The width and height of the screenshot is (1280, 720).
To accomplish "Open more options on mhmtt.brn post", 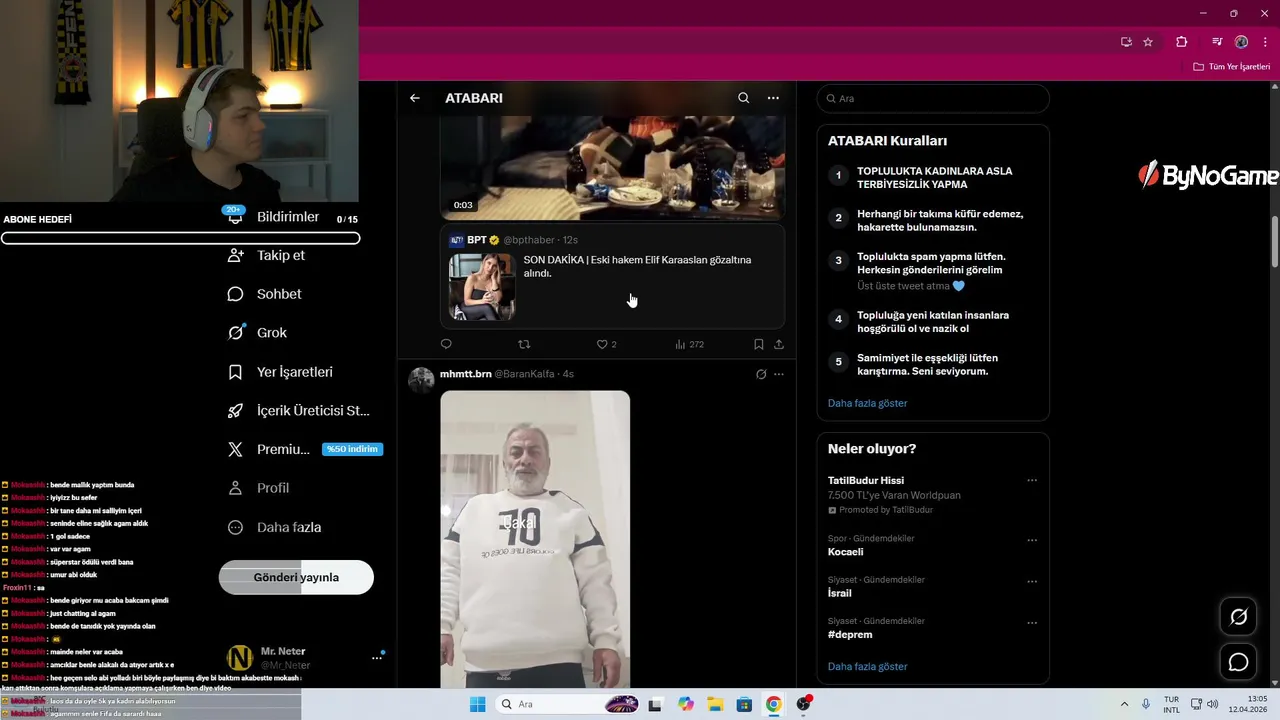I will [779, 374].
